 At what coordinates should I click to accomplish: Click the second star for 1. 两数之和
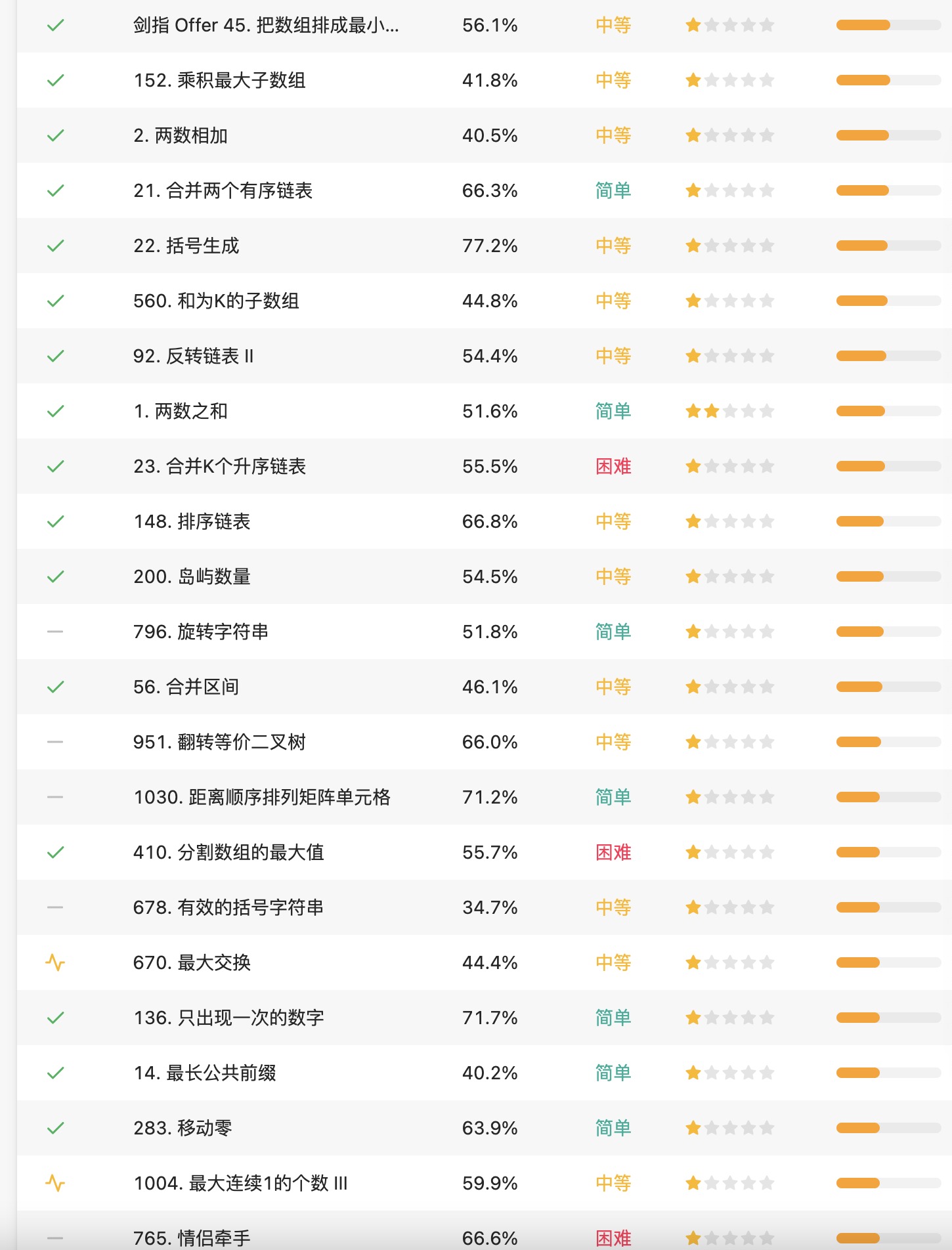point(712,412)
